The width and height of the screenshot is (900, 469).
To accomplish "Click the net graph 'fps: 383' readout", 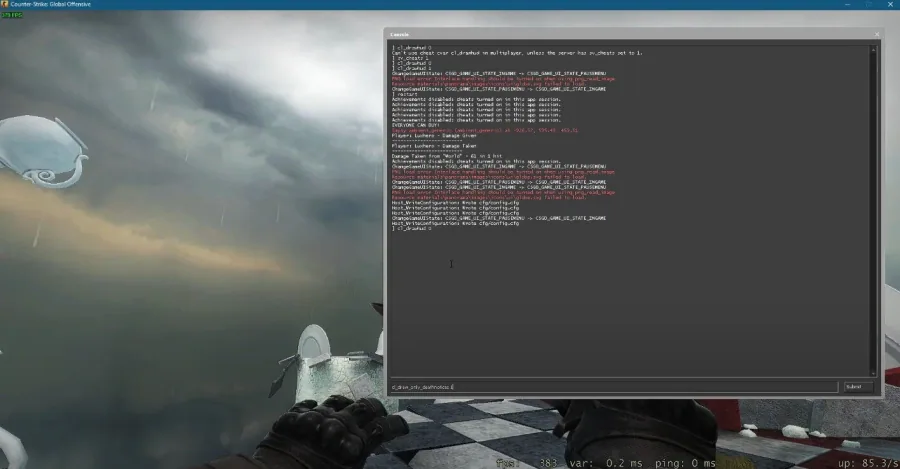I will [526, 463].
